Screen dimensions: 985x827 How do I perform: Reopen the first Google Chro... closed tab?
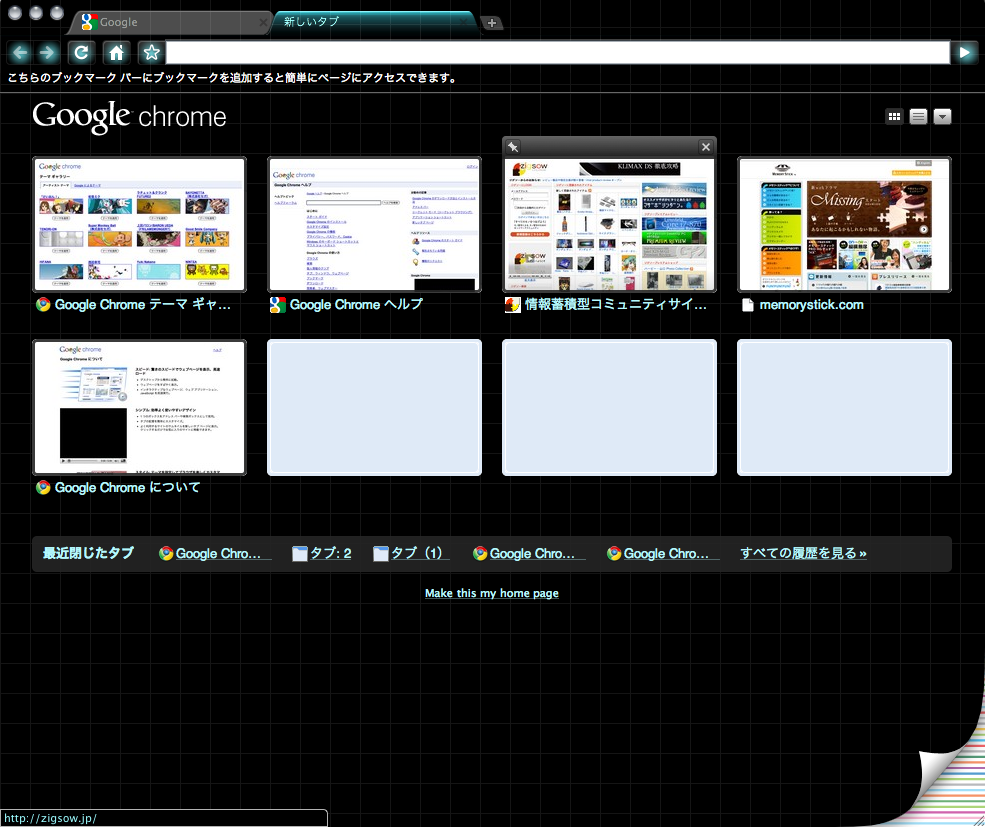pos(215,554)
